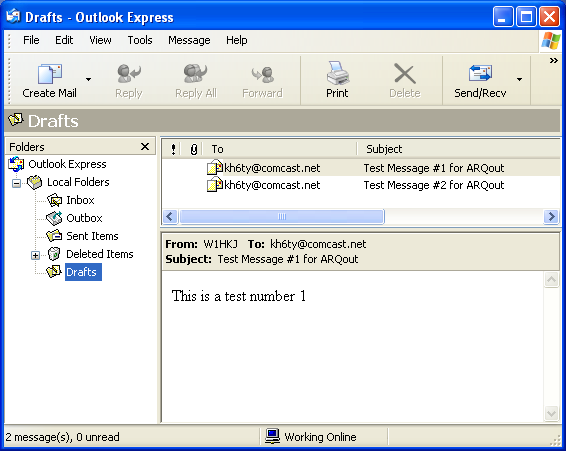The width and height of the screenshot is (566, 451).
Task: Open the Send/Recv dropdown arrow
Action: tap(519, 79)
